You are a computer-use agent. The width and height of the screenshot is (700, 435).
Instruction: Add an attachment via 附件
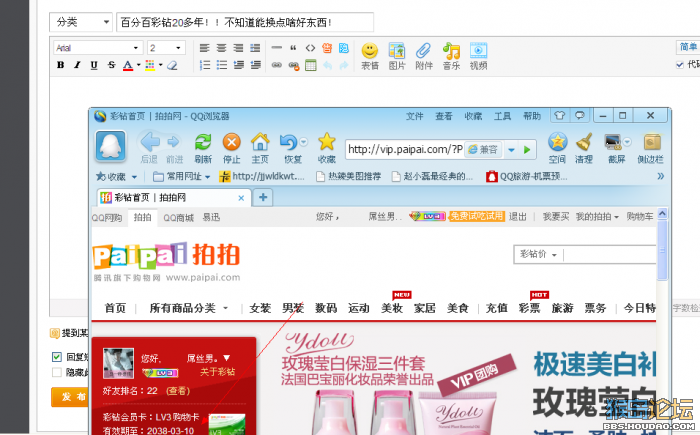[x=424, y=56]
